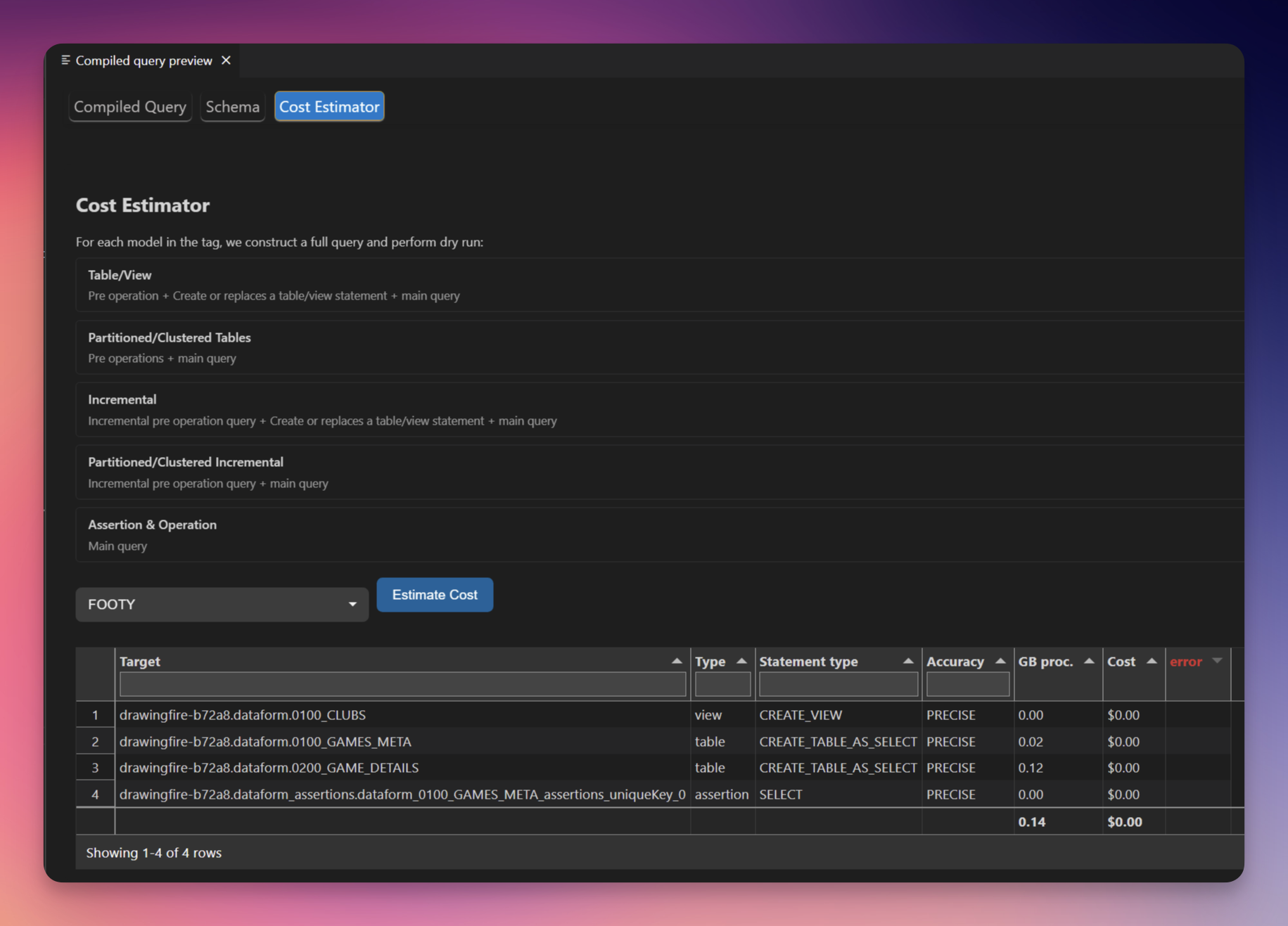Screen dimensions: 1288x926
Task: Sort Statement type via its sort arrow
Action: point(909,661)
